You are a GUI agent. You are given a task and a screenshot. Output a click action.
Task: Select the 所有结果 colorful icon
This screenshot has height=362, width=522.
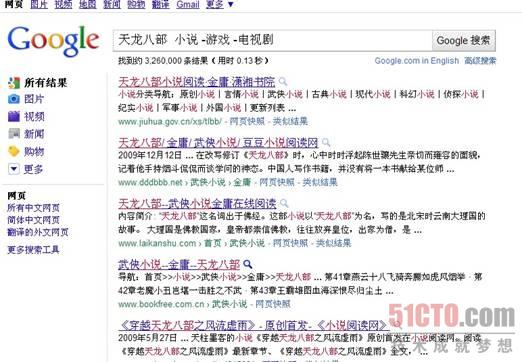(x=14, y=83)
